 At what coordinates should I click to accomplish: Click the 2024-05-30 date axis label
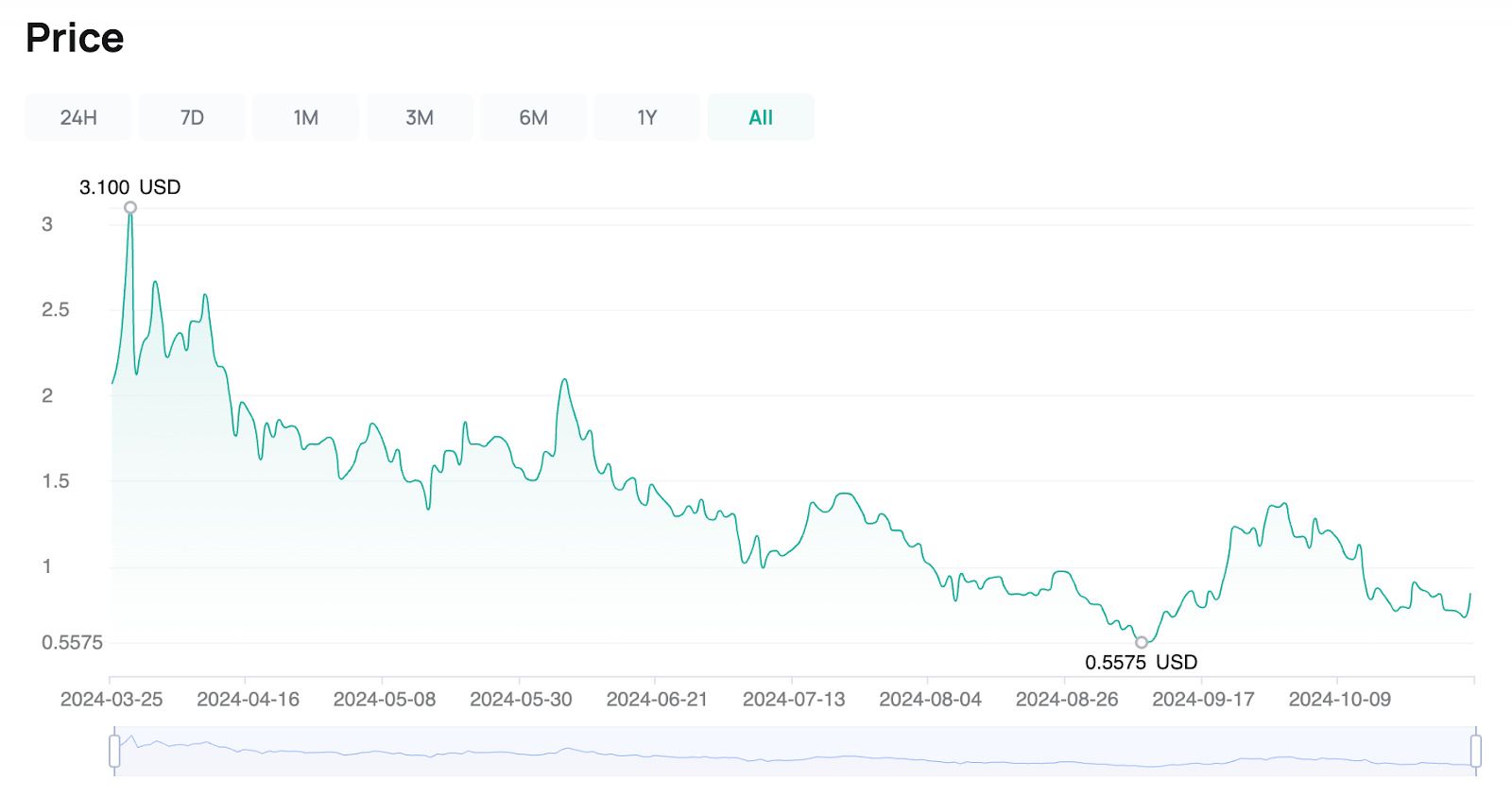click(521, 700)
